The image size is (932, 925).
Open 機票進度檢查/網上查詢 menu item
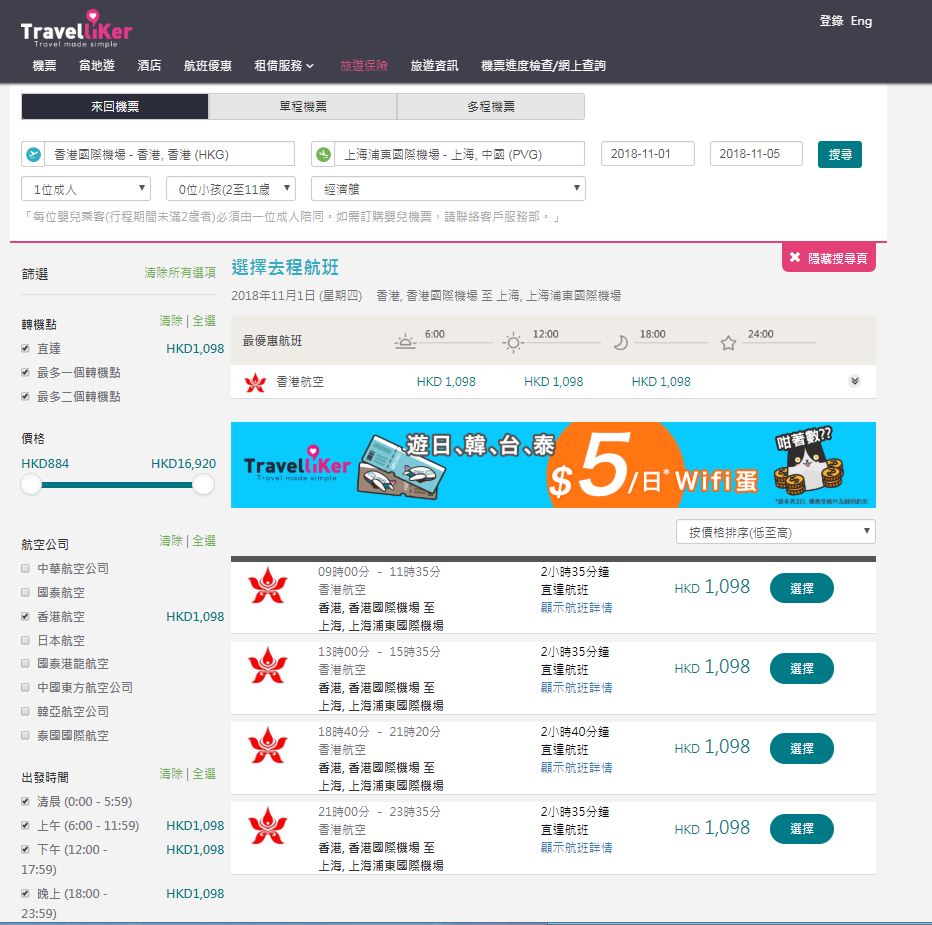click(x=543, y=65)
